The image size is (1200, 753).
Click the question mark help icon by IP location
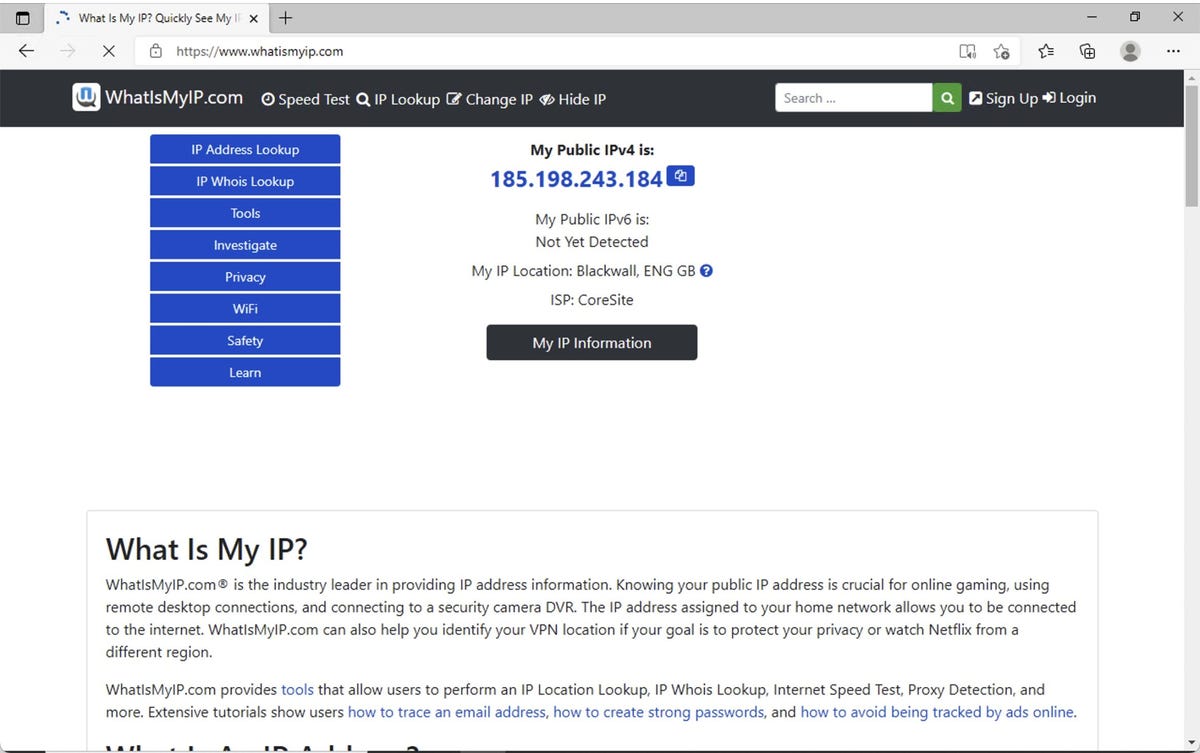(x=706, y=271)
